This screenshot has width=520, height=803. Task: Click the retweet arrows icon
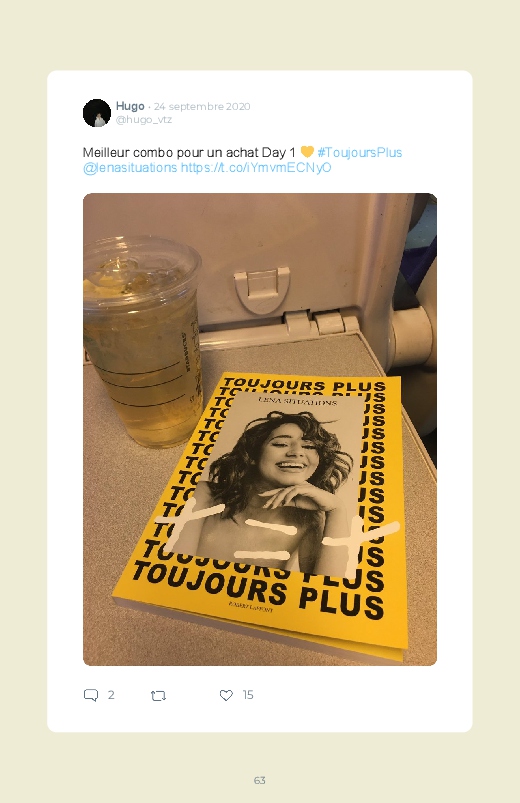pos(158,695)
